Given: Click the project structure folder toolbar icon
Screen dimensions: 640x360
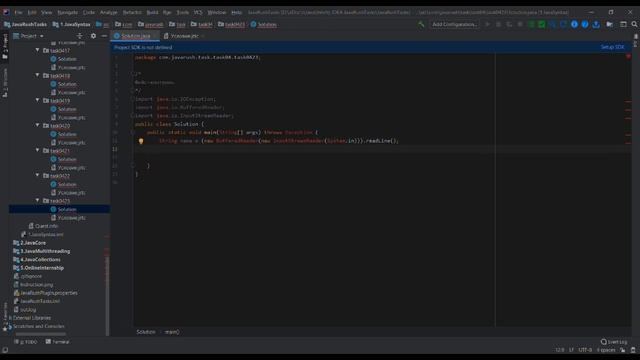Looking at the screenshot, I should 609,24.
